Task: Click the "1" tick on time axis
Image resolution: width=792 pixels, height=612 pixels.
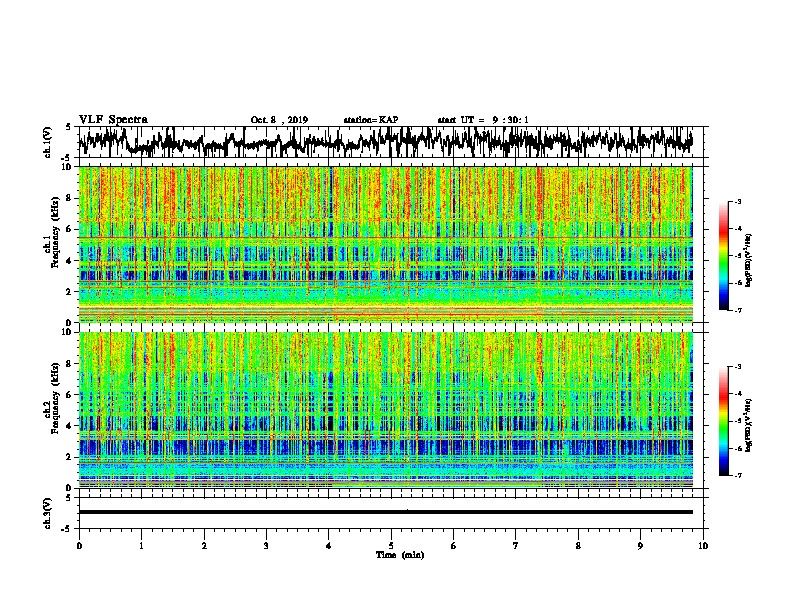Action: [141, 546]
